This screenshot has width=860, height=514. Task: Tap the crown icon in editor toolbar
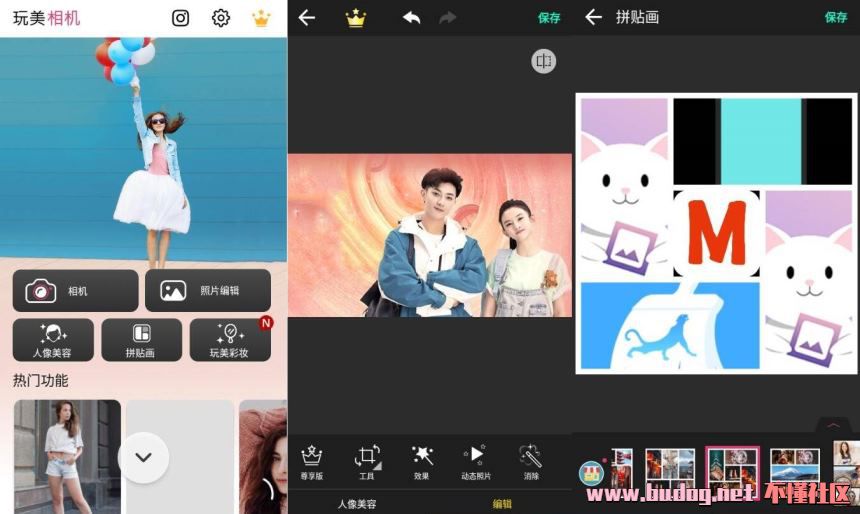point(355,18)
